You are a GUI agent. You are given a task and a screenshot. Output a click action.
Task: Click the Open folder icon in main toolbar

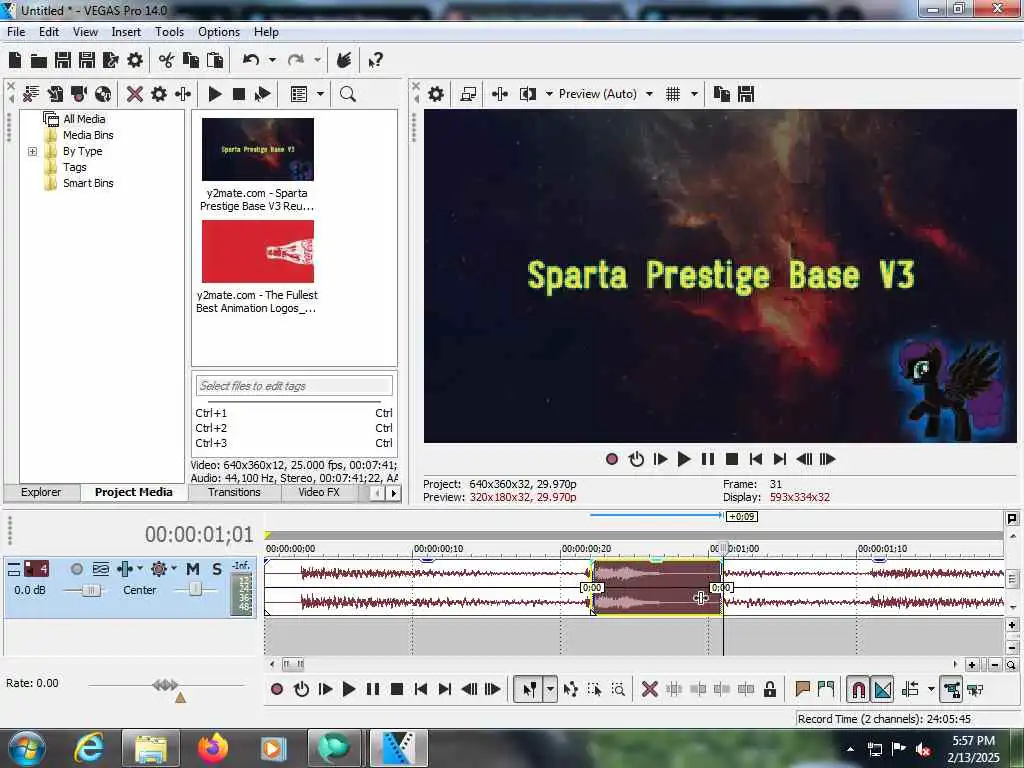tap(39, 61)
